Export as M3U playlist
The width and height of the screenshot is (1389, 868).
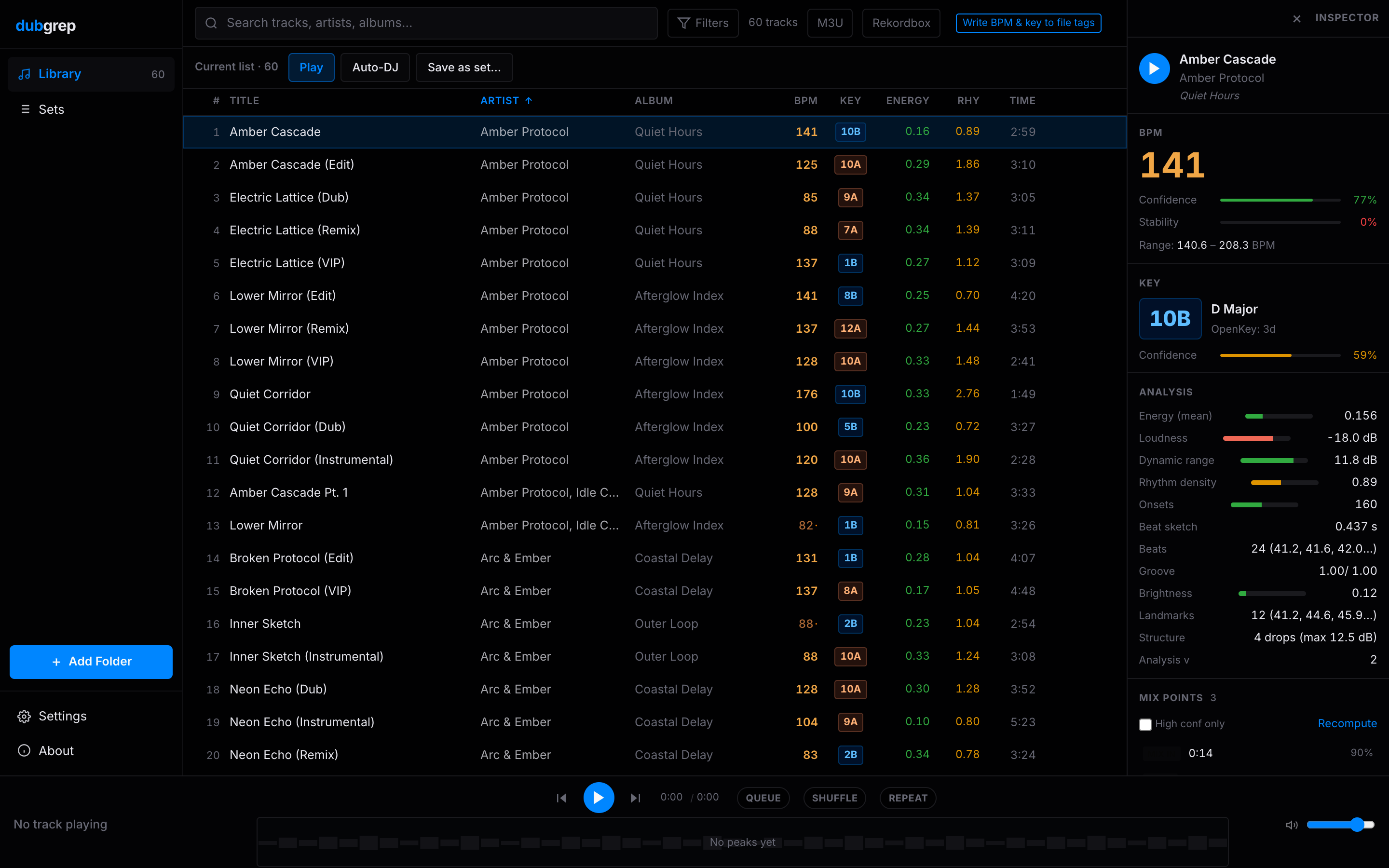(830, 23)
